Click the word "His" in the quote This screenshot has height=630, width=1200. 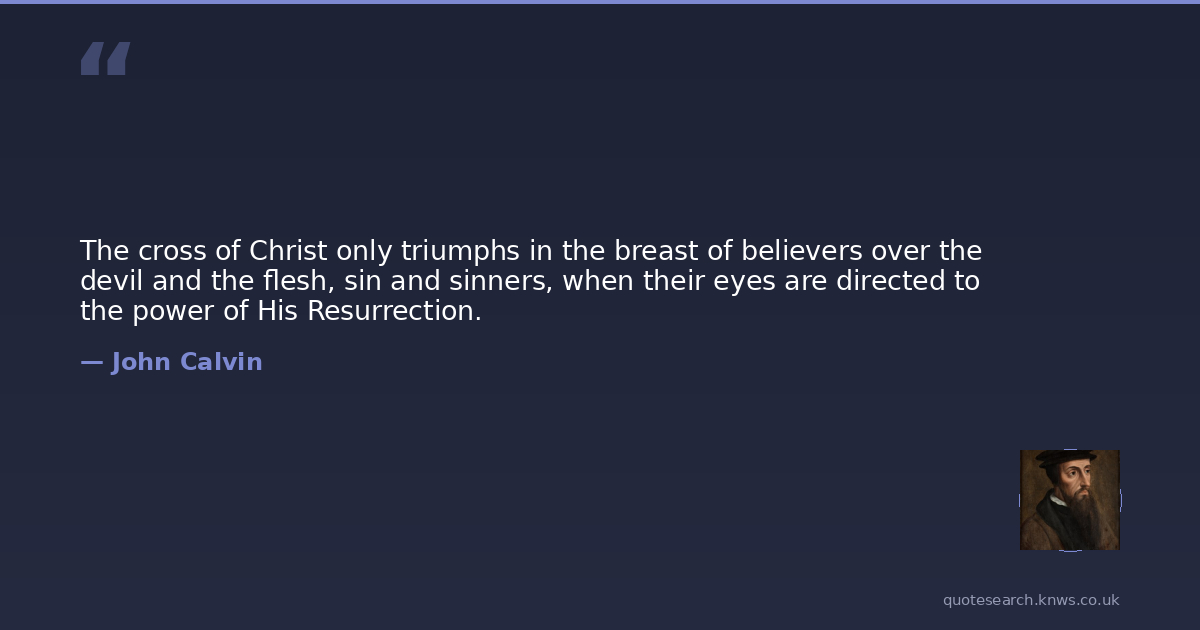277,311
